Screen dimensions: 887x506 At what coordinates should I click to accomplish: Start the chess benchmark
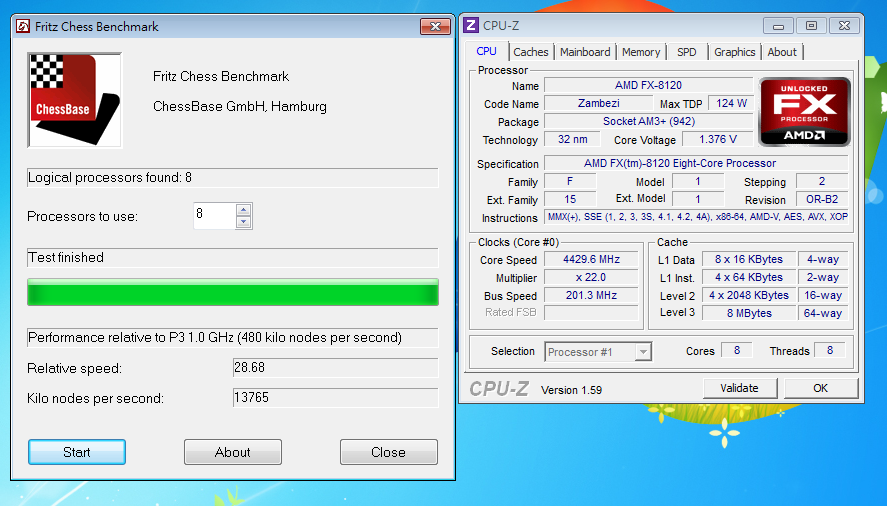click(77, 452)
